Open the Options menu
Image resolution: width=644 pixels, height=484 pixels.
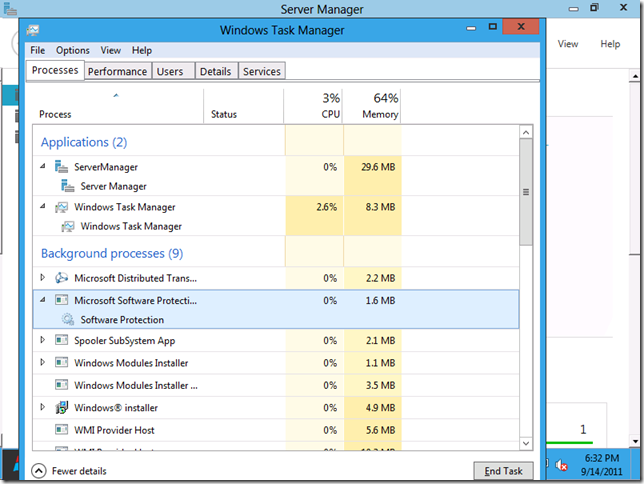73,50
